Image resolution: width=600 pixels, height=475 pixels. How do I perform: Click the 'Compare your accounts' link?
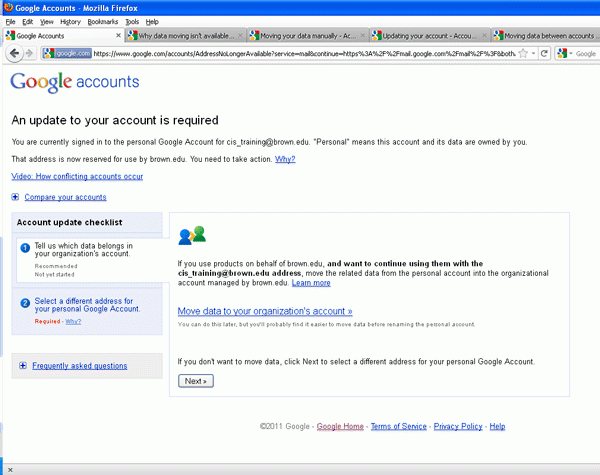65,197
